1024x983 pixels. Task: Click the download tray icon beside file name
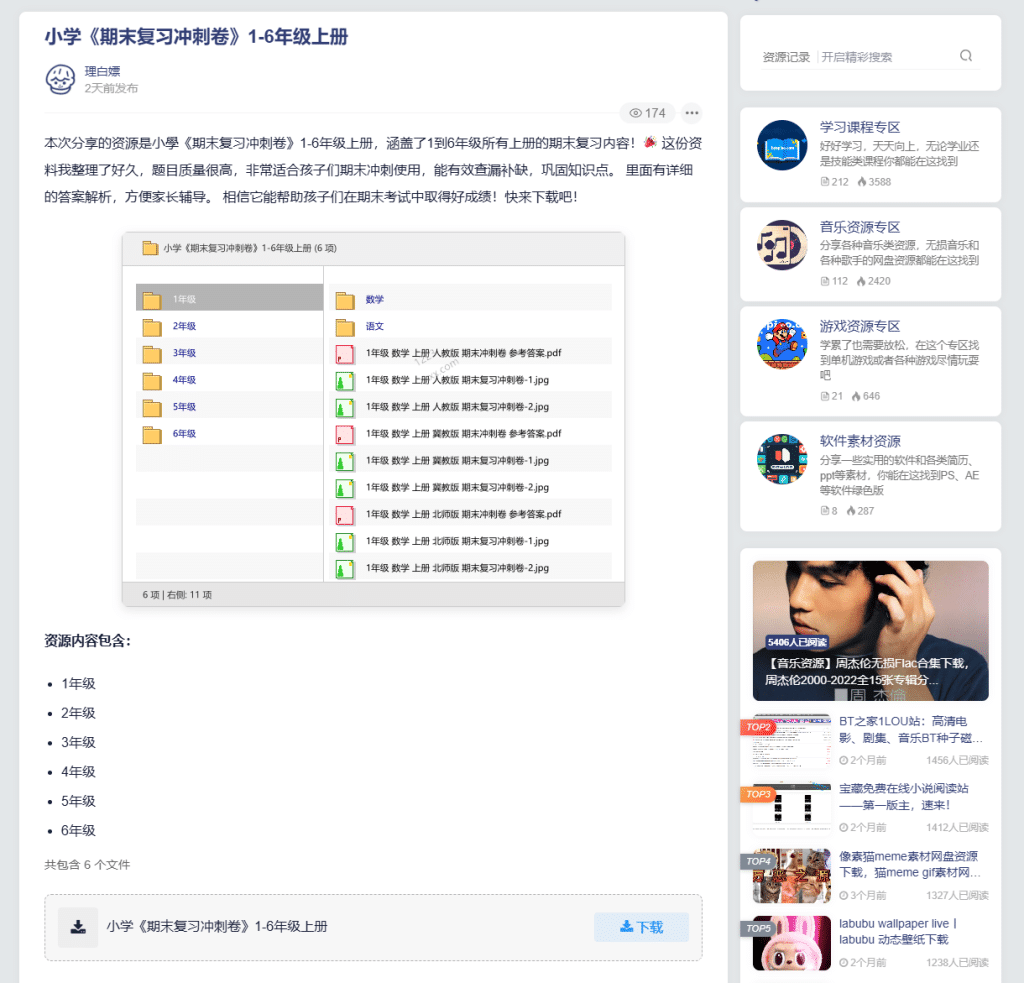click(x=78, y=927)
